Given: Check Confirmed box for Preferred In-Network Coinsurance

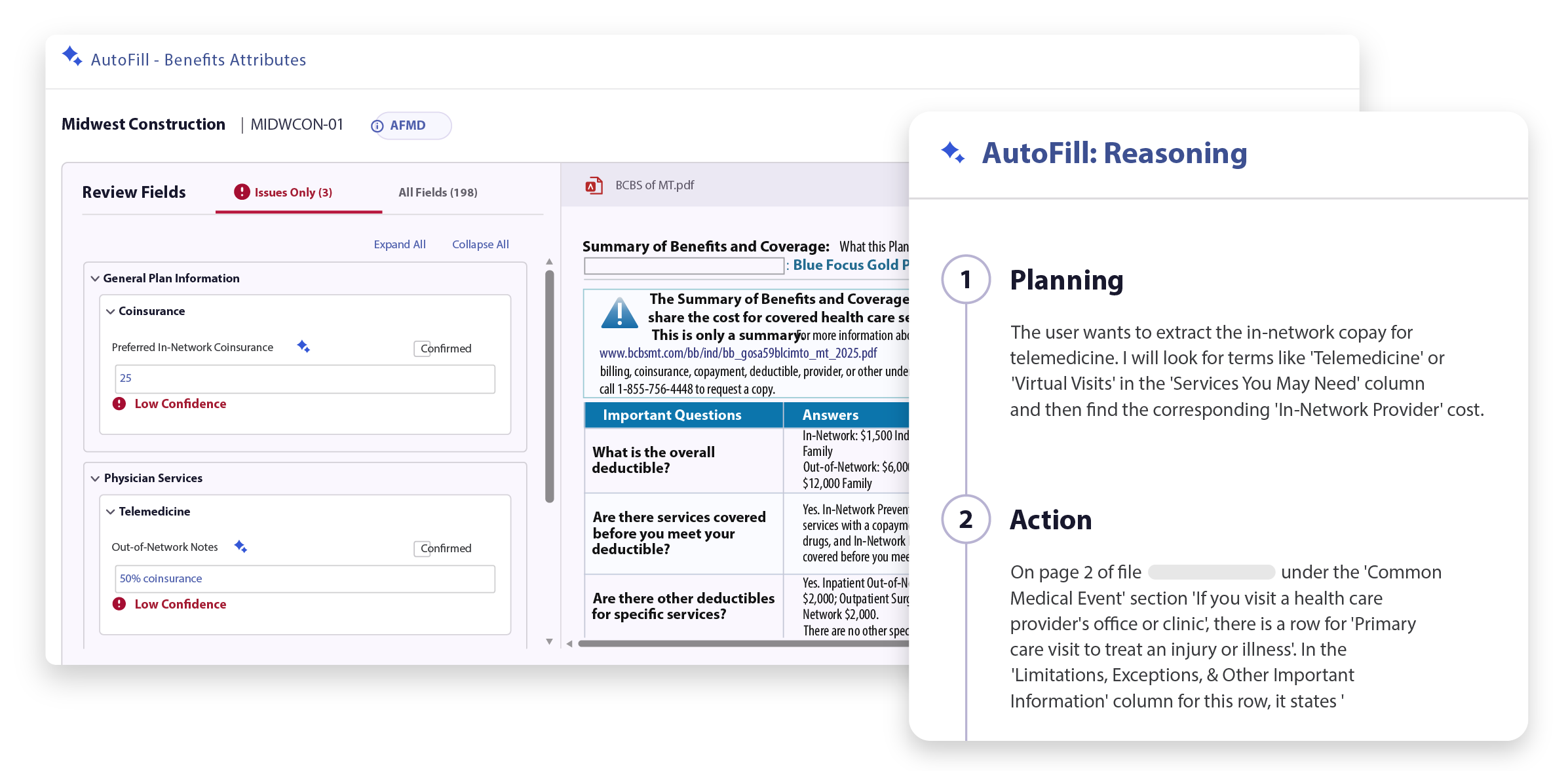Looking at the screenshot, I should click(421, 348).
